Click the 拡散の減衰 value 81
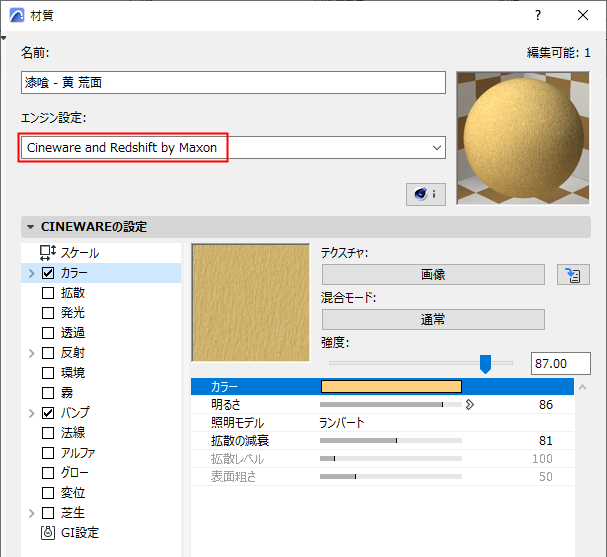This screenshot has width=607, height=557. (546, 440)
